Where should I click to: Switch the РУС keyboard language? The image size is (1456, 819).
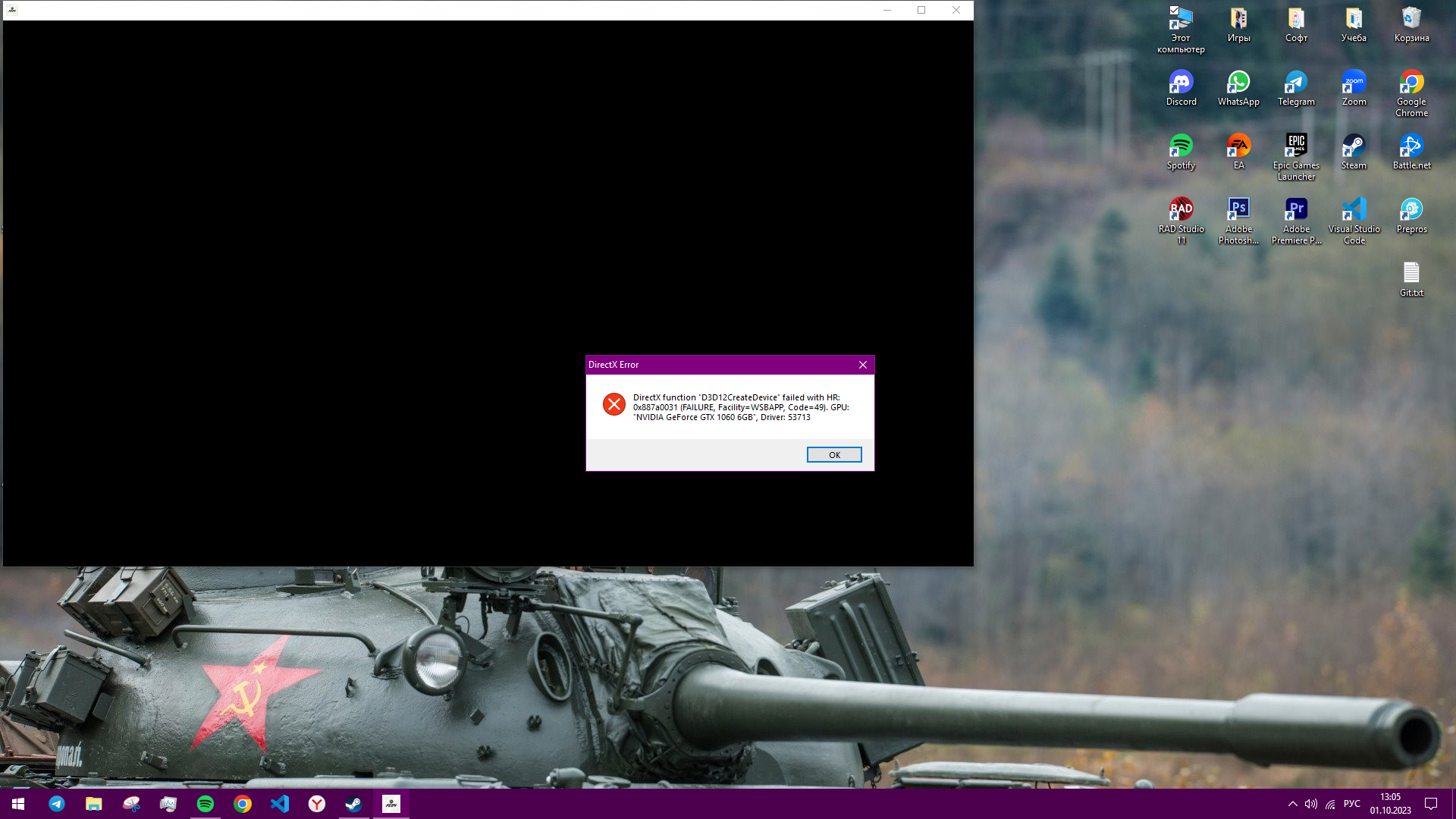pos(1351,804)
